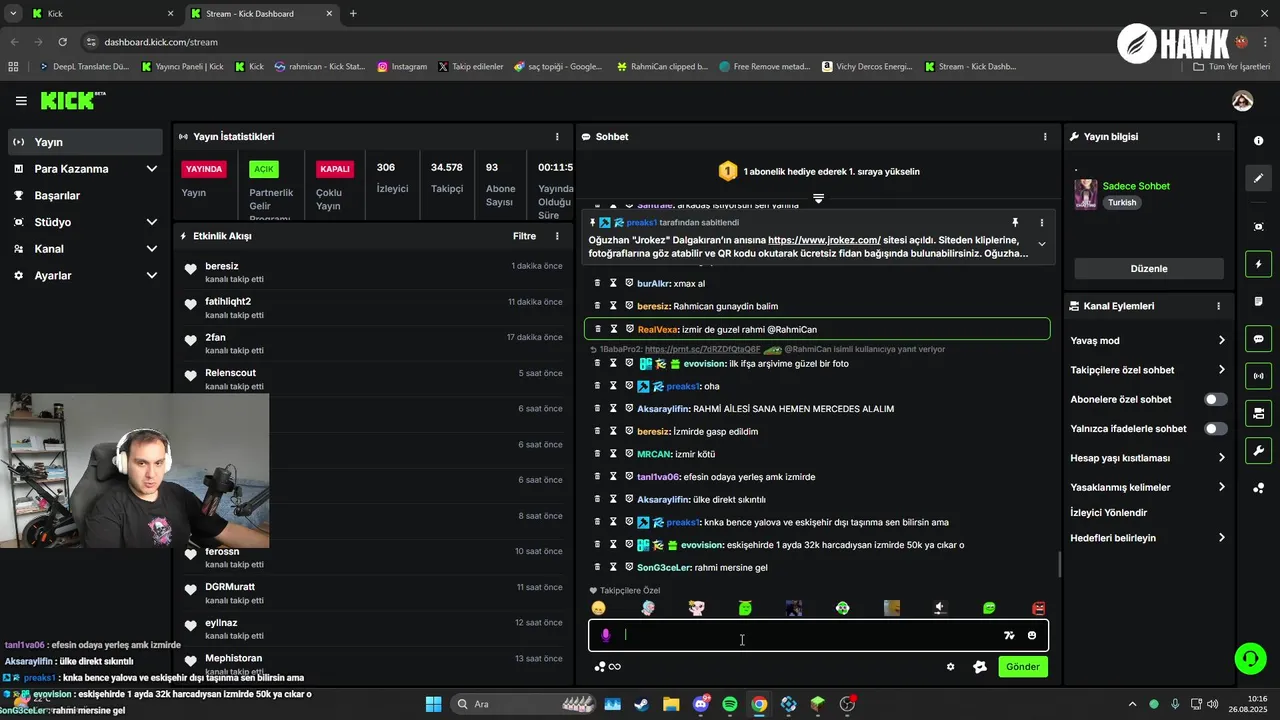1280x720 pixels.
Task: Open the user avatar at top right
Action: click(x=1242, y=101)
